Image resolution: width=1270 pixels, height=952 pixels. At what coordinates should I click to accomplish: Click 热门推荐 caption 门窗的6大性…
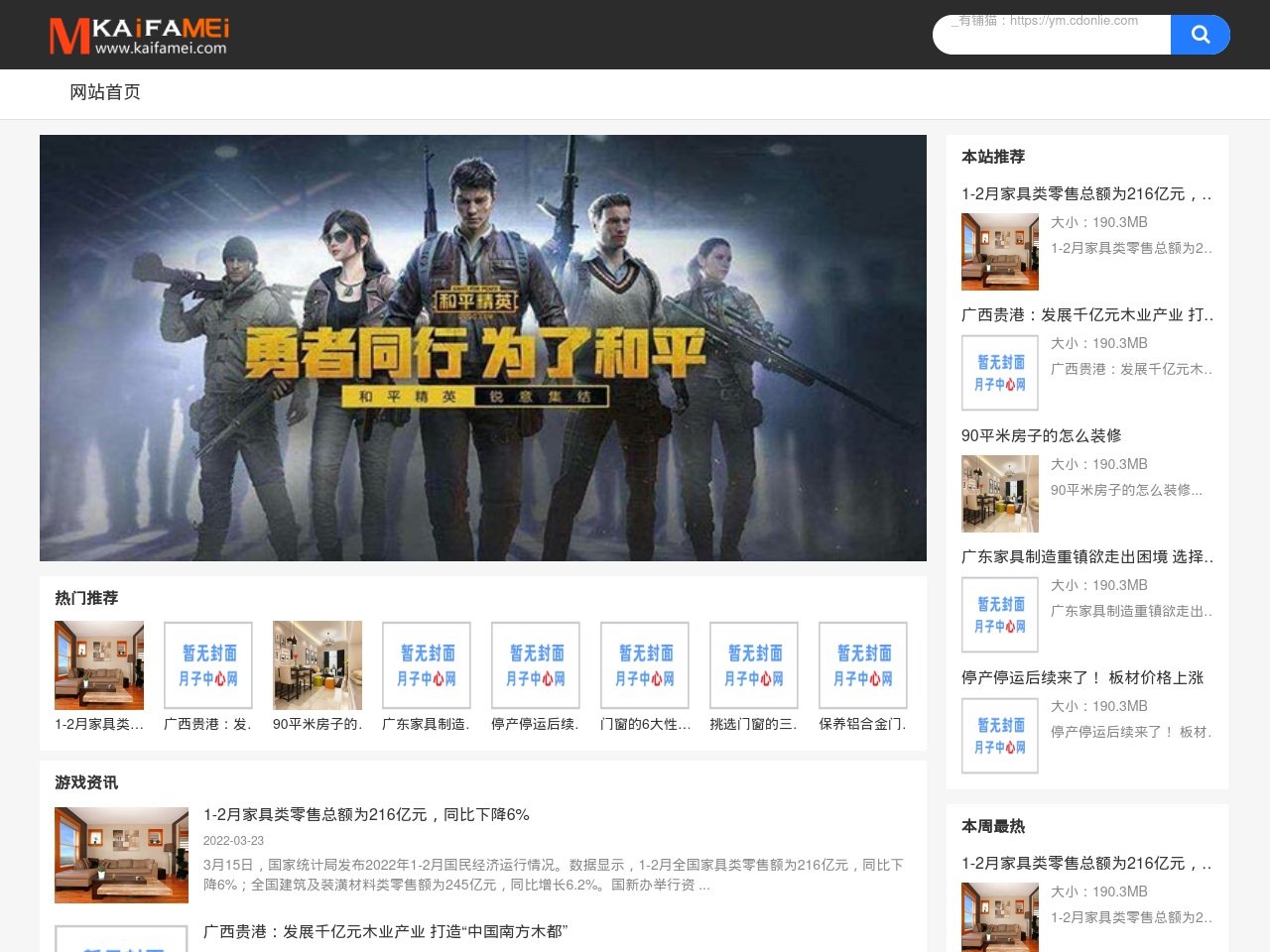(x=645, y=724)
